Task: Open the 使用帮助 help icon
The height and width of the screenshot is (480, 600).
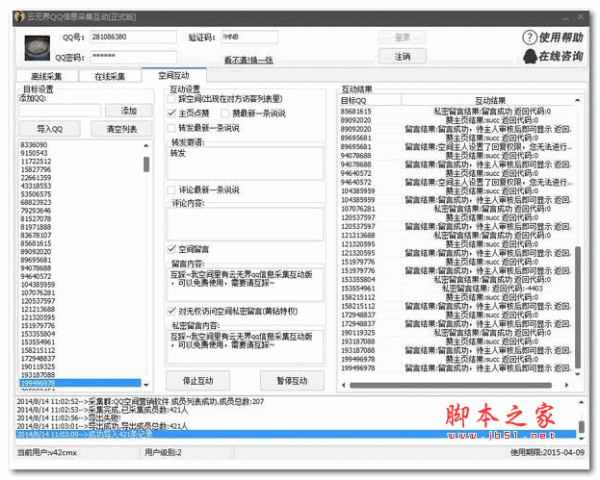Action: point(529,37)
